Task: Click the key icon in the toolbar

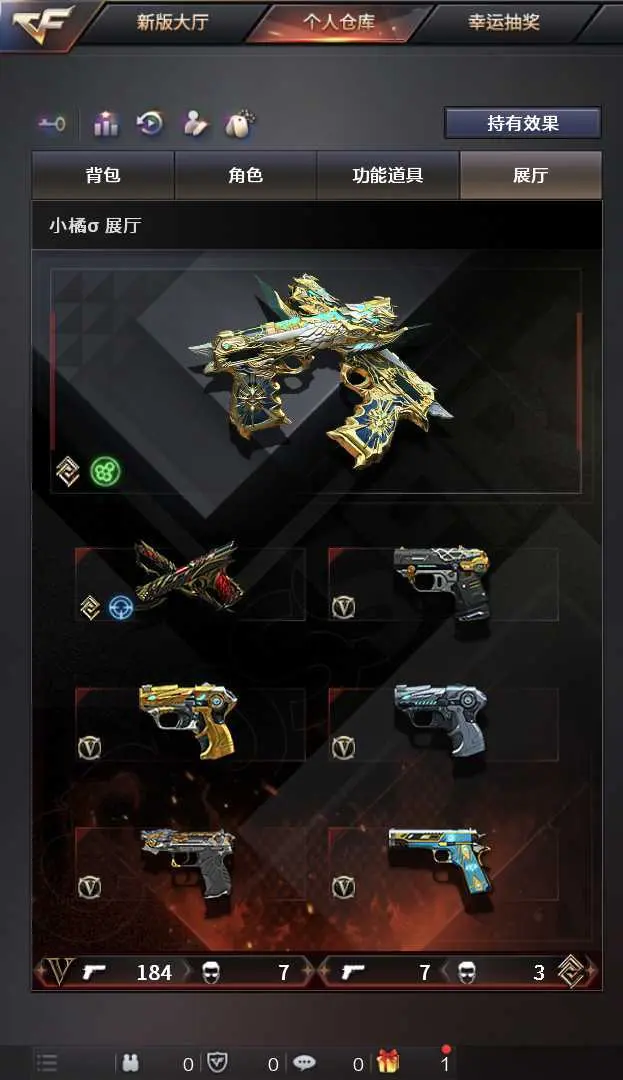Action: [52, 124]
